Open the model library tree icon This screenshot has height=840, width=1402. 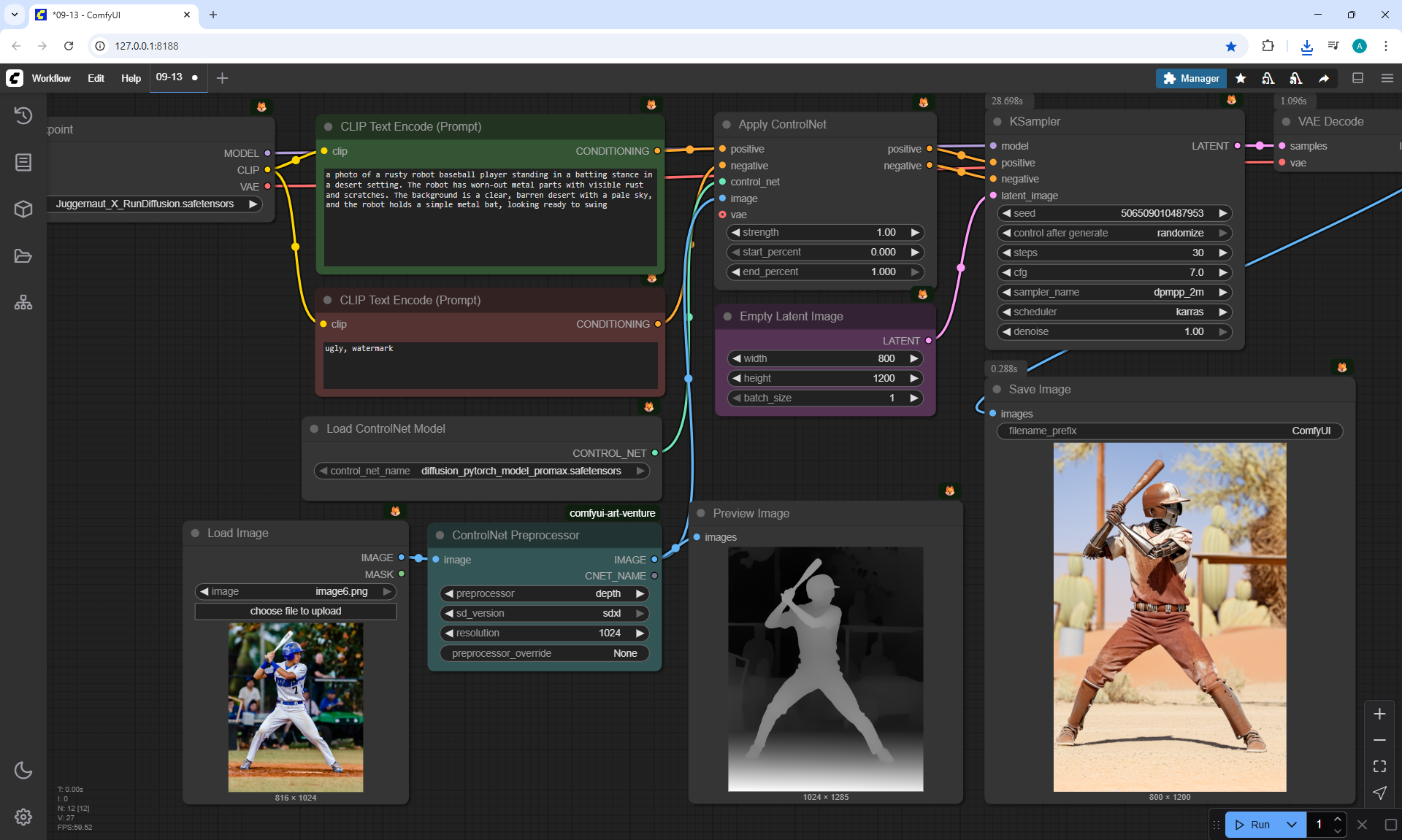tap(23, 302)
